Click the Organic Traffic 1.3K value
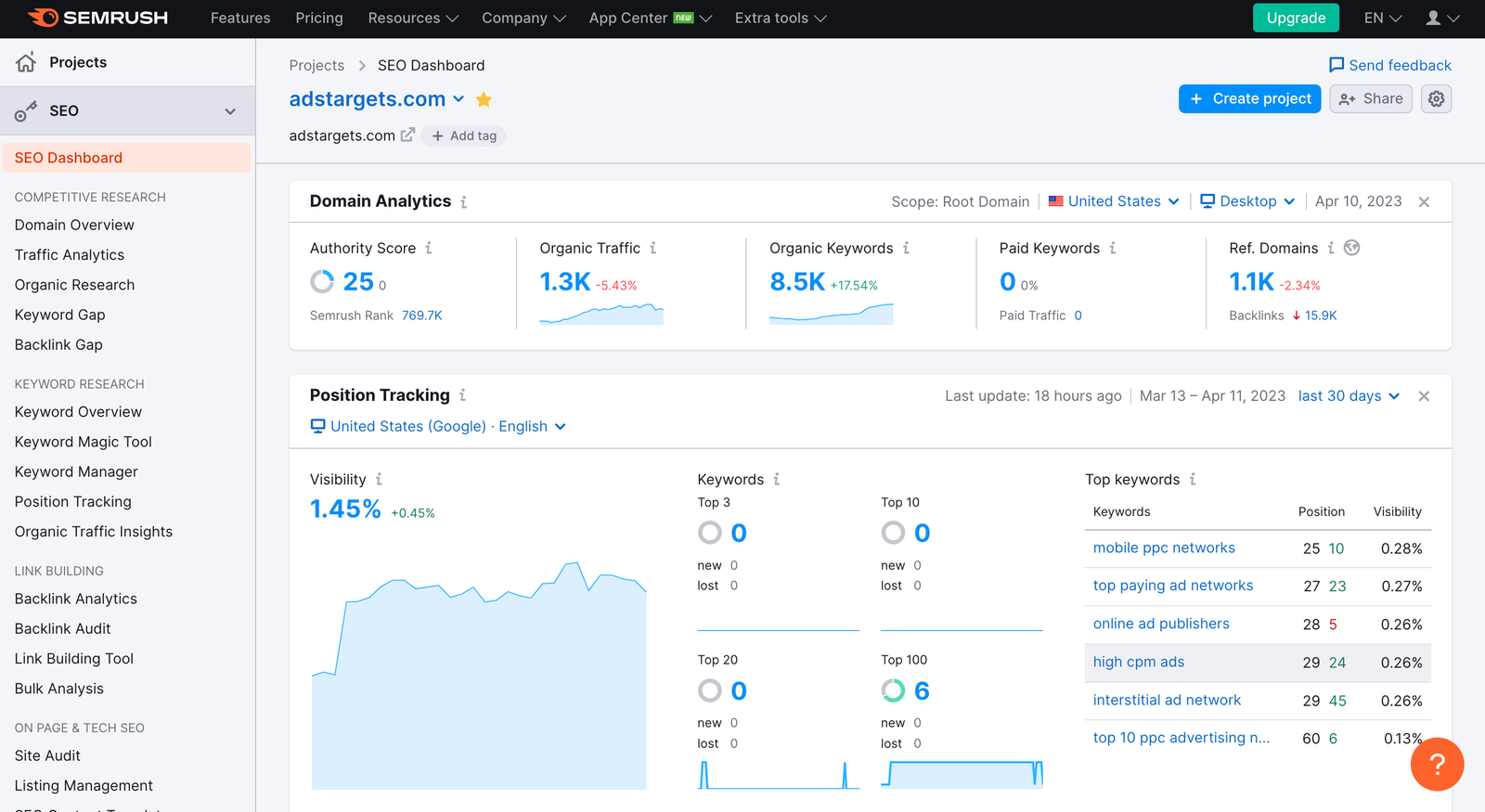This screenshot has height=812, width=1485. (x=565, y=281)
